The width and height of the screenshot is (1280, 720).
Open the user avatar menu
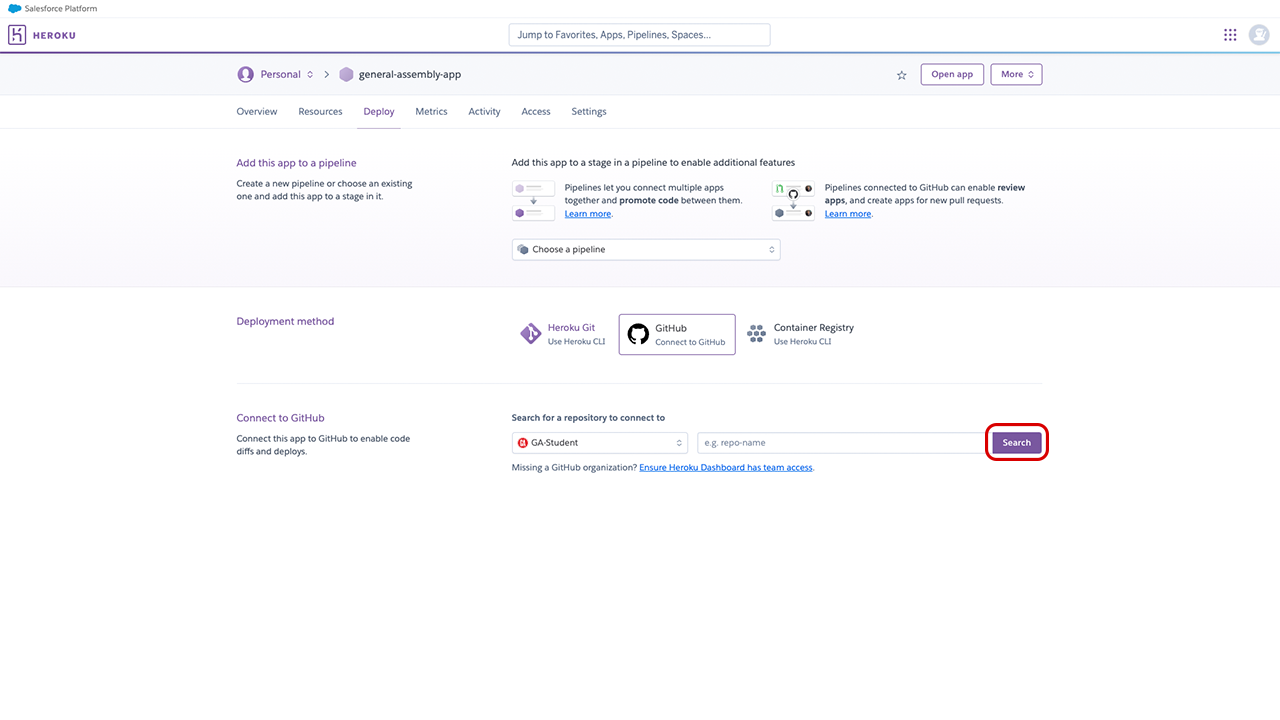click(1259, 35)
